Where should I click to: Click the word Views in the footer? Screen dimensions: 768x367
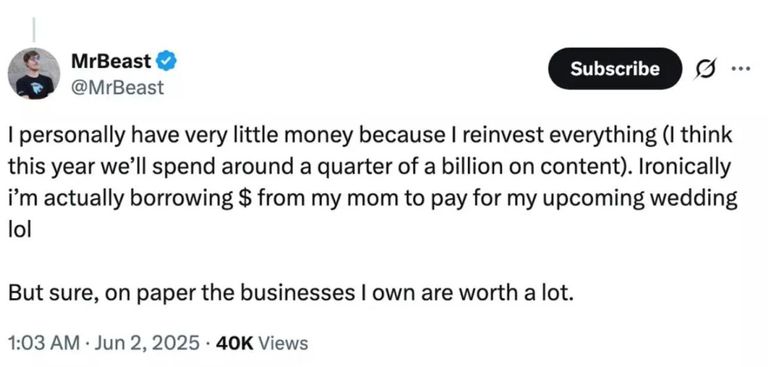[283, 343]
